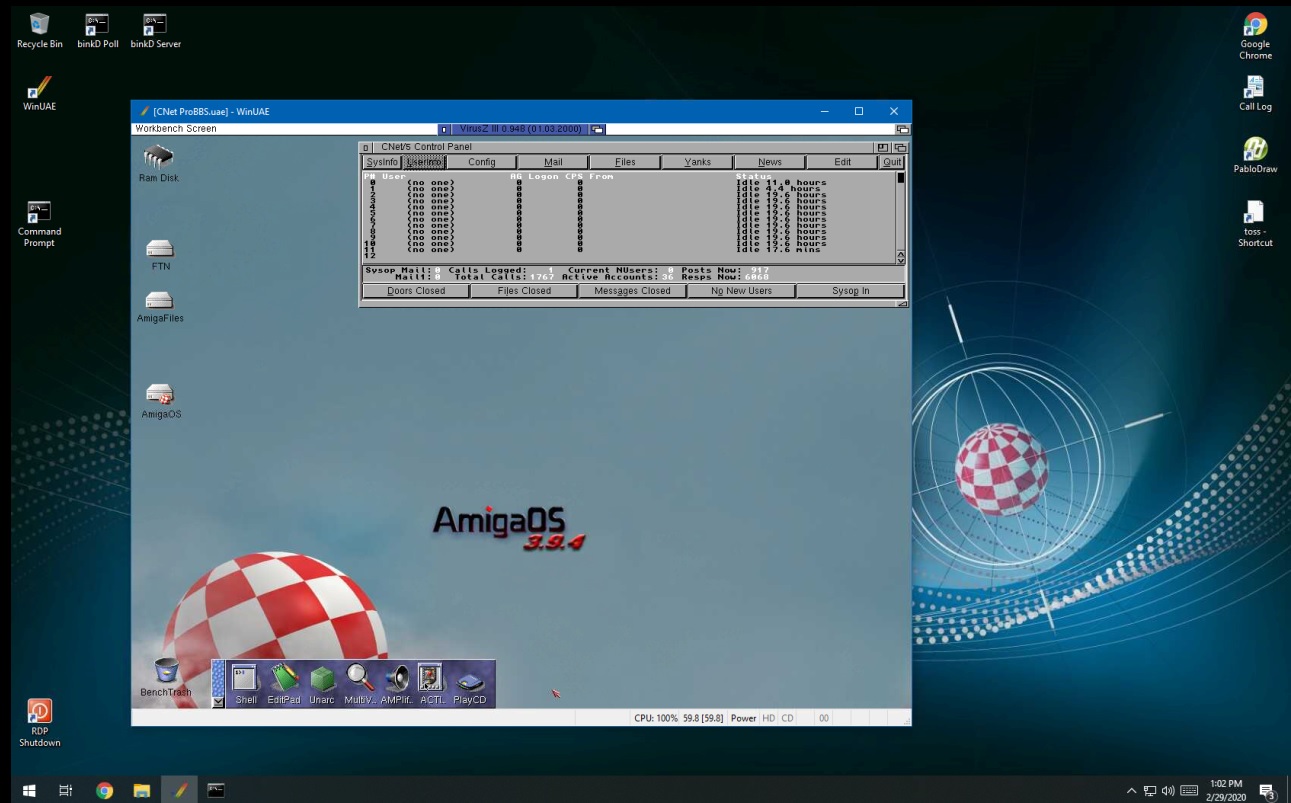Switch to the Config tab

(481, 162)
